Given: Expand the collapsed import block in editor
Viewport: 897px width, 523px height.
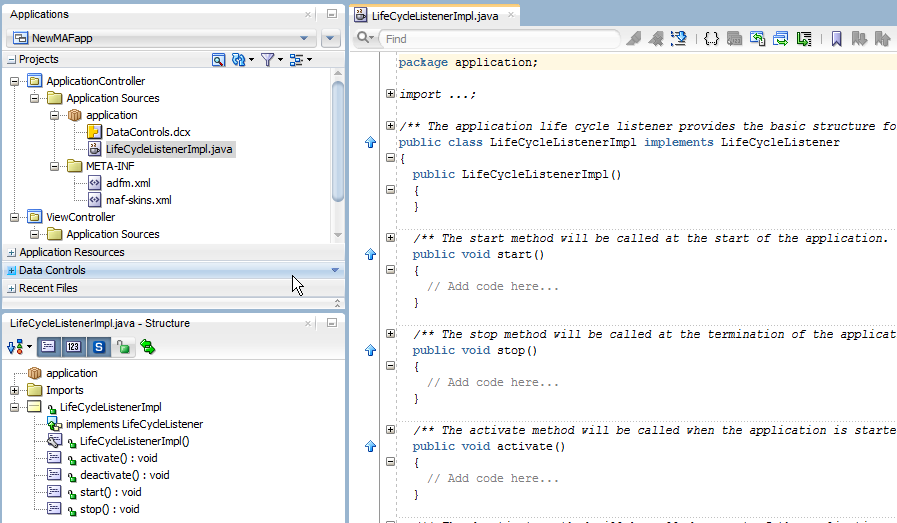Looking at the screenshot, I should pos(390,93).
